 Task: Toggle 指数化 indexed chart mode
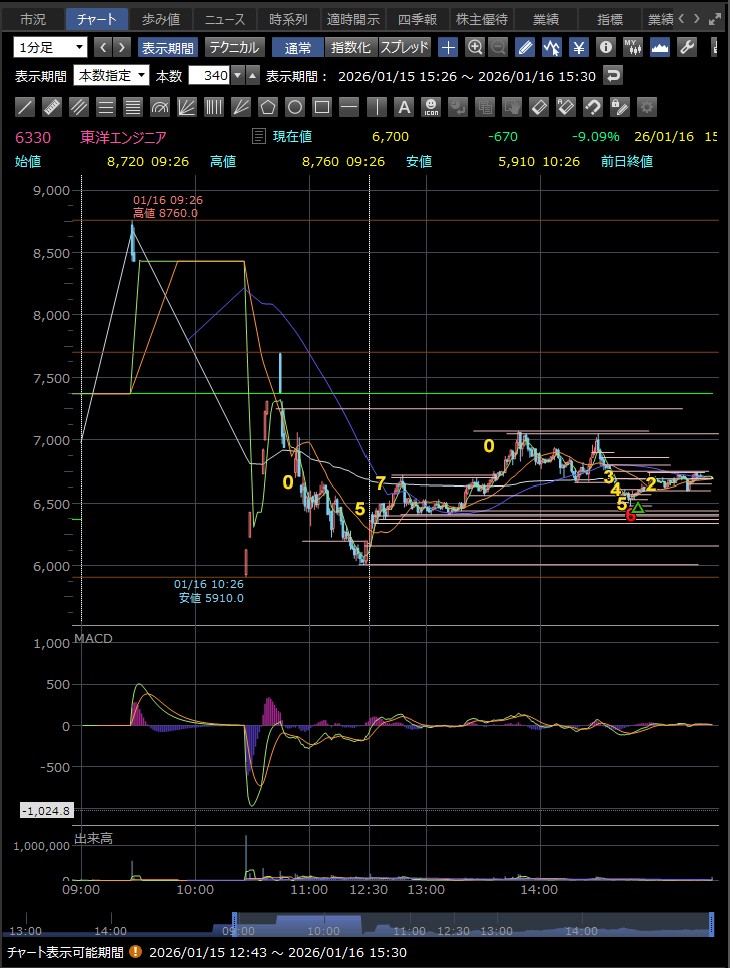(x=351, y=47)
